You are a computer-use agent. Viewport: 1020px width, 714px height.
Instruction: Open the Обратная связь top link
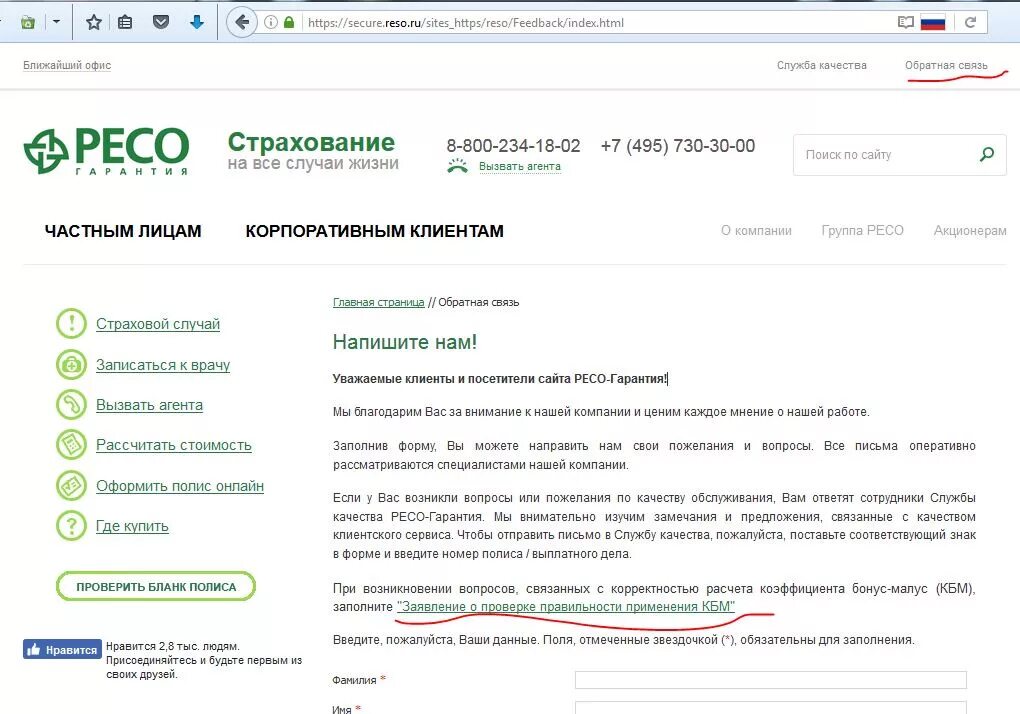946,65
